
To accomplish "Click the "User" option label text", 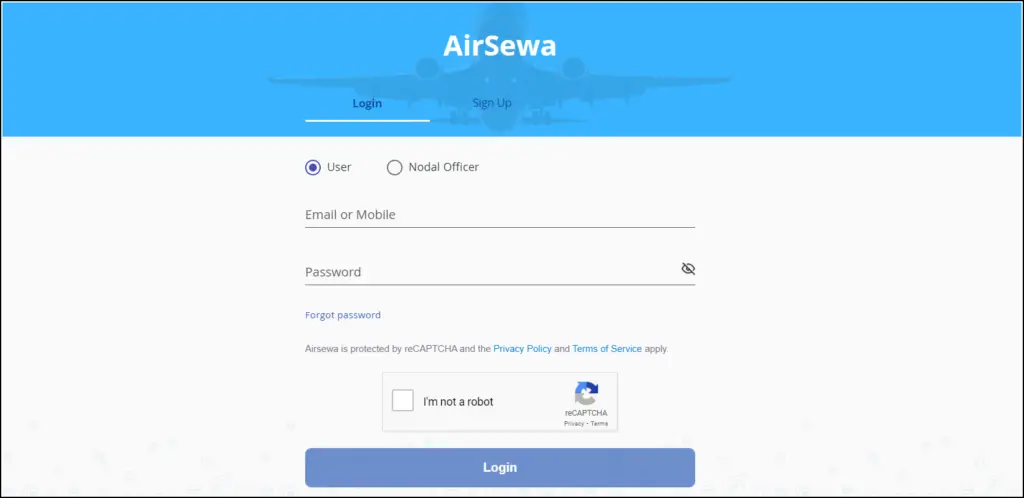I will tap(339, 167).
